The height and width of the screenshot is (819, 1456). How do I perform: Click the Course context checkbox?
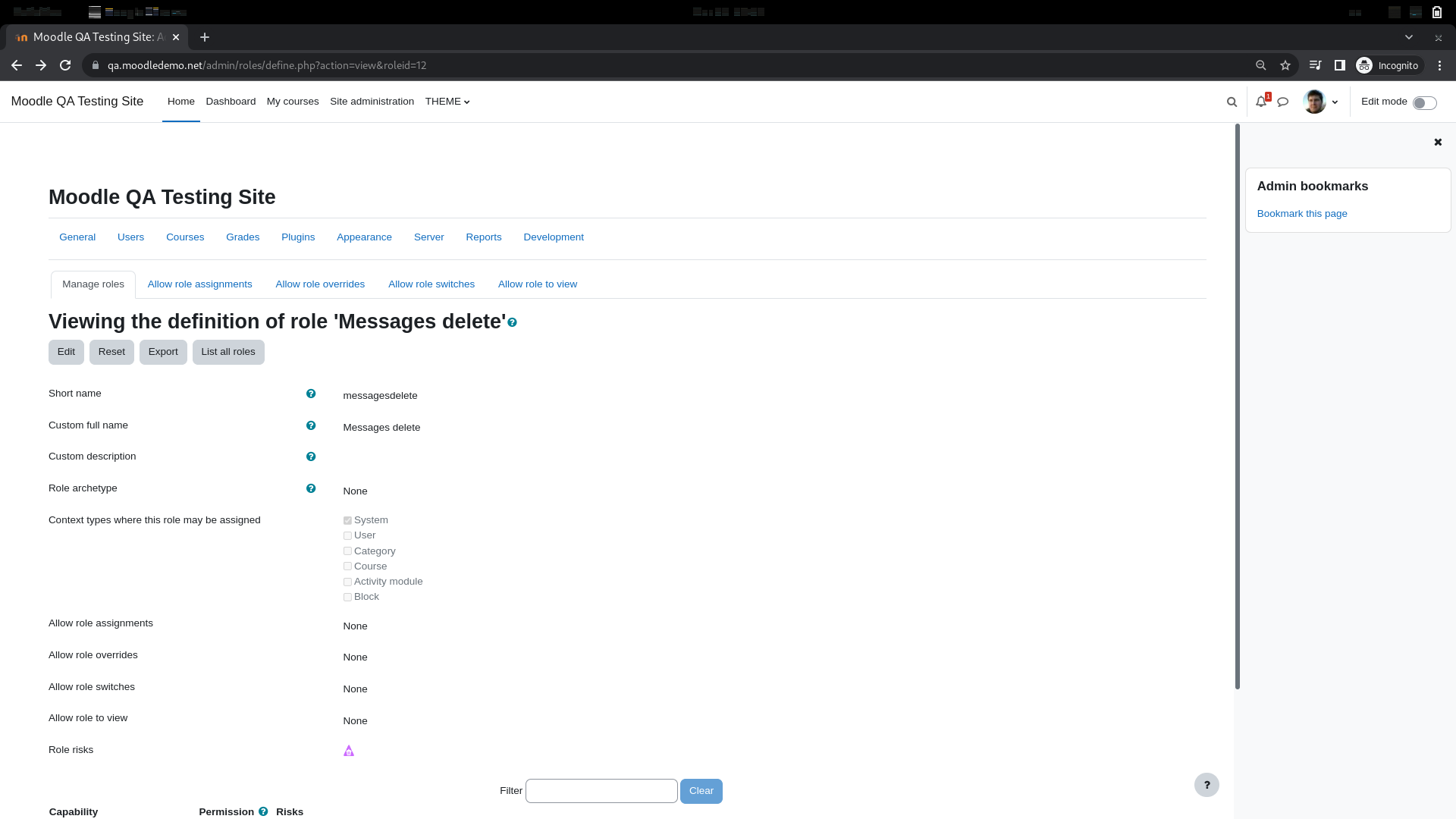pyautogui.click(x=347, y=566)
